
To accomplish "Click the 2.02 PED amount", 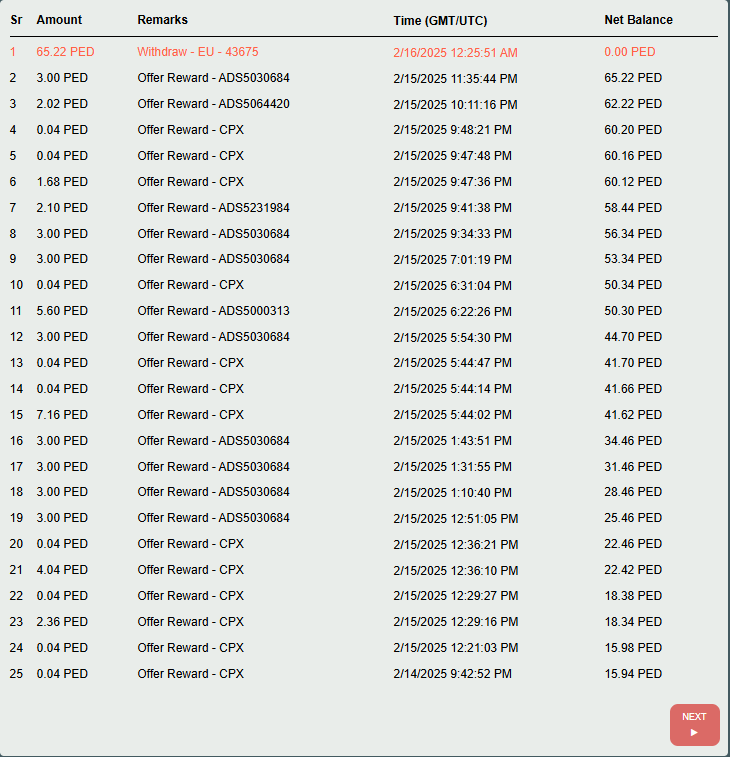I will [x=62, y=104].
